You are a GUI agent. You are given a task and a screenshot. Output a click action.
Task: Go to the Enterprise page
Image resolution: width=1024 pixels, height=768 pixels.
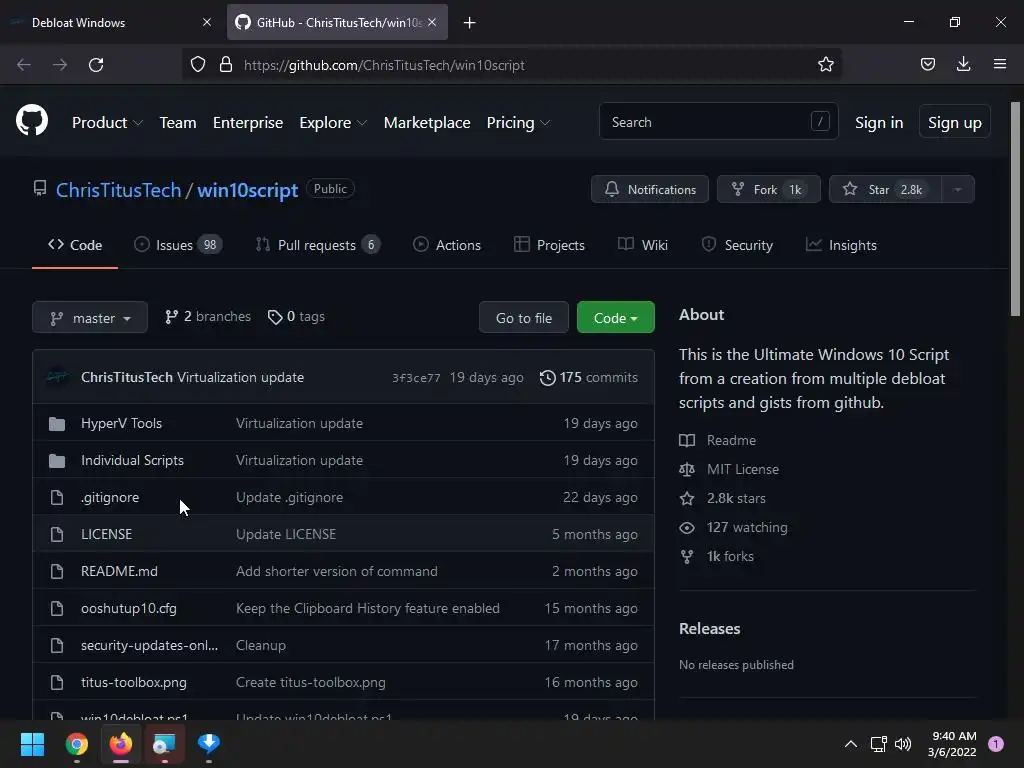248,123
